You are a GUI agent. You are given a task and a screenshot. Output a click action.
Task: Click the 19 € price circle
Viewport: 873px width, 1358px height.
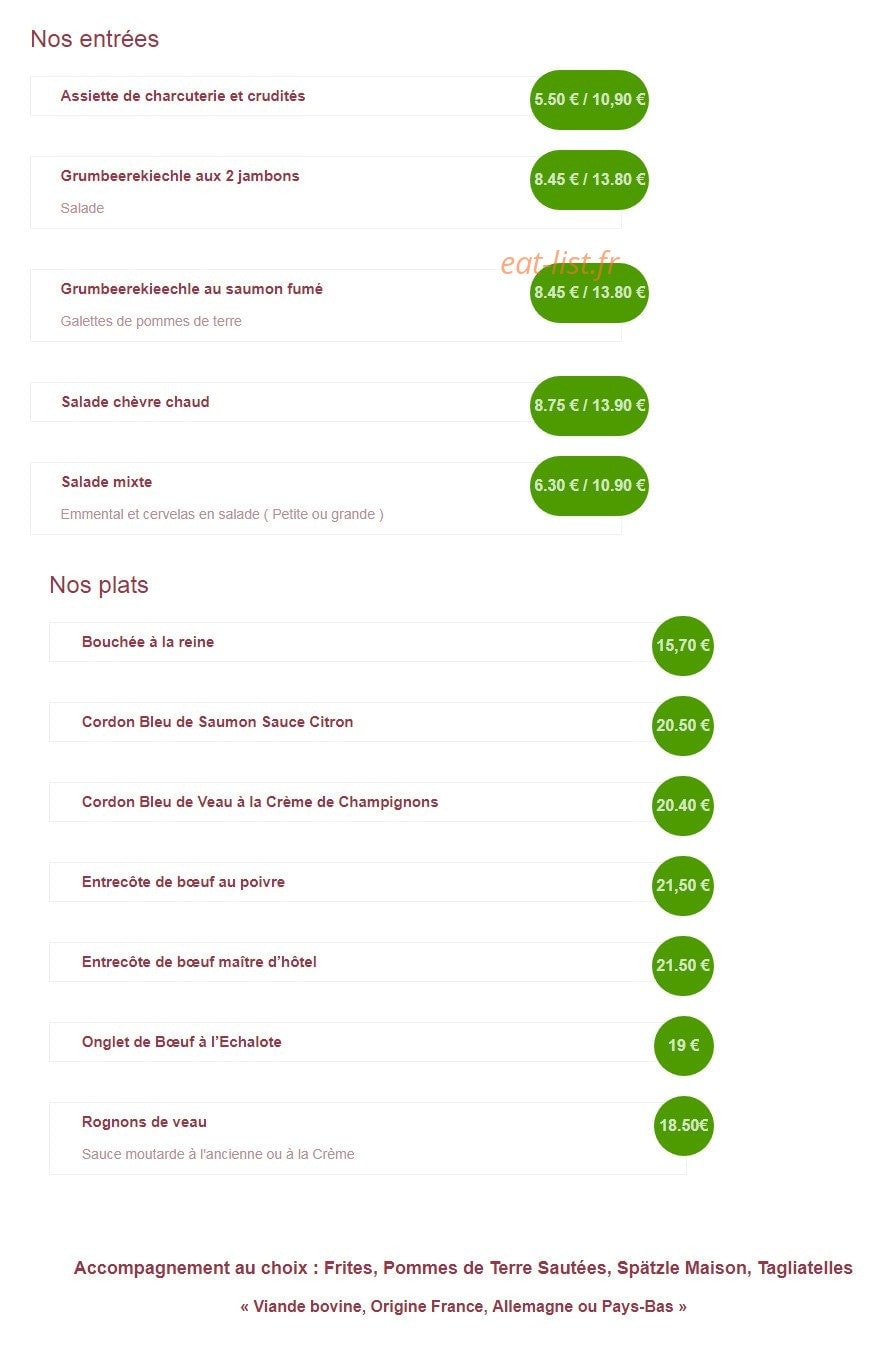pos(684,1046)
